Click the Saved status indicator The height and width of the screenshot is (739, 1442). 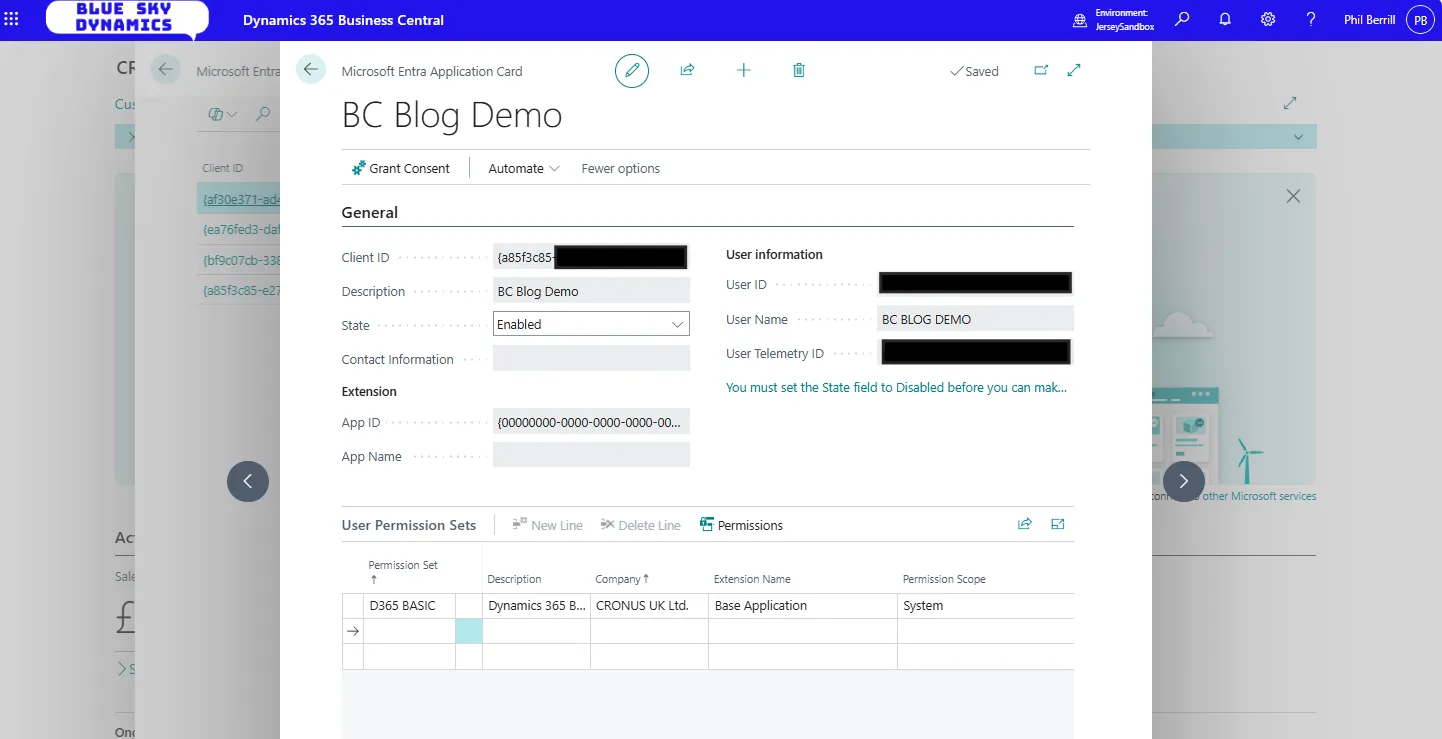pos(974,71)
